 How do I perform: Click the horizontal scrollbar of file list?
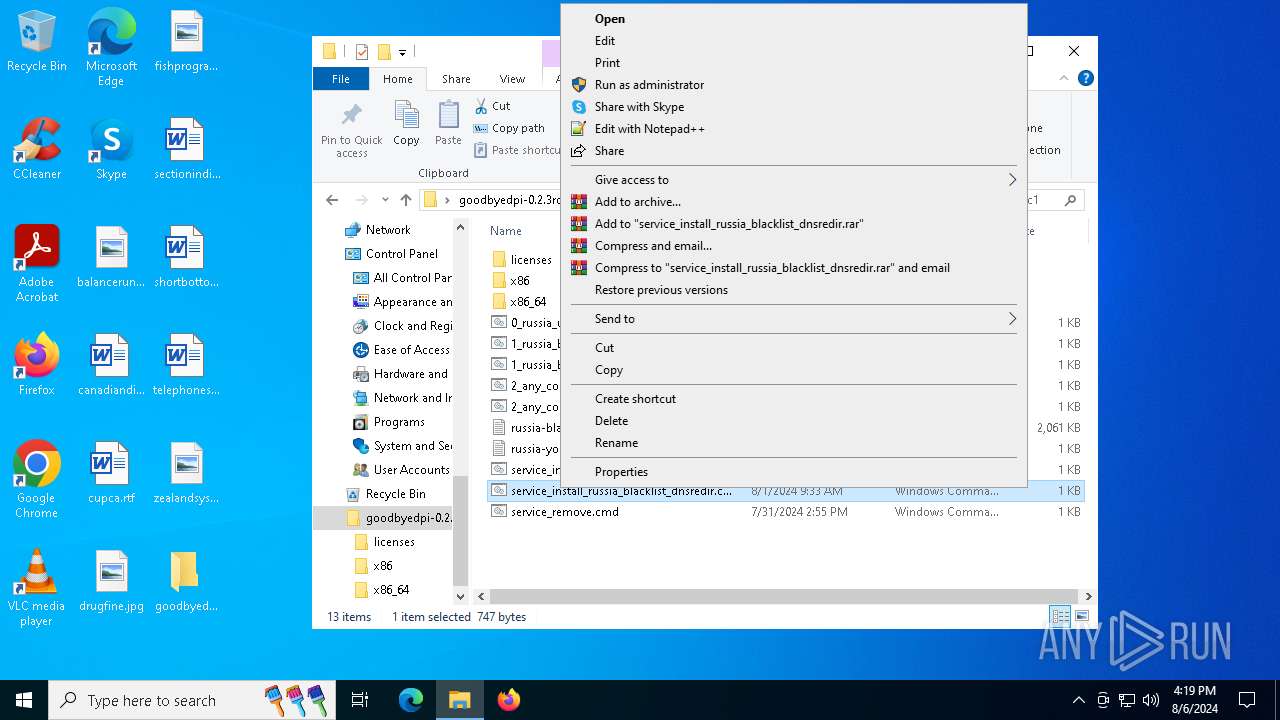pyautogui.click(x=783, y=596)
